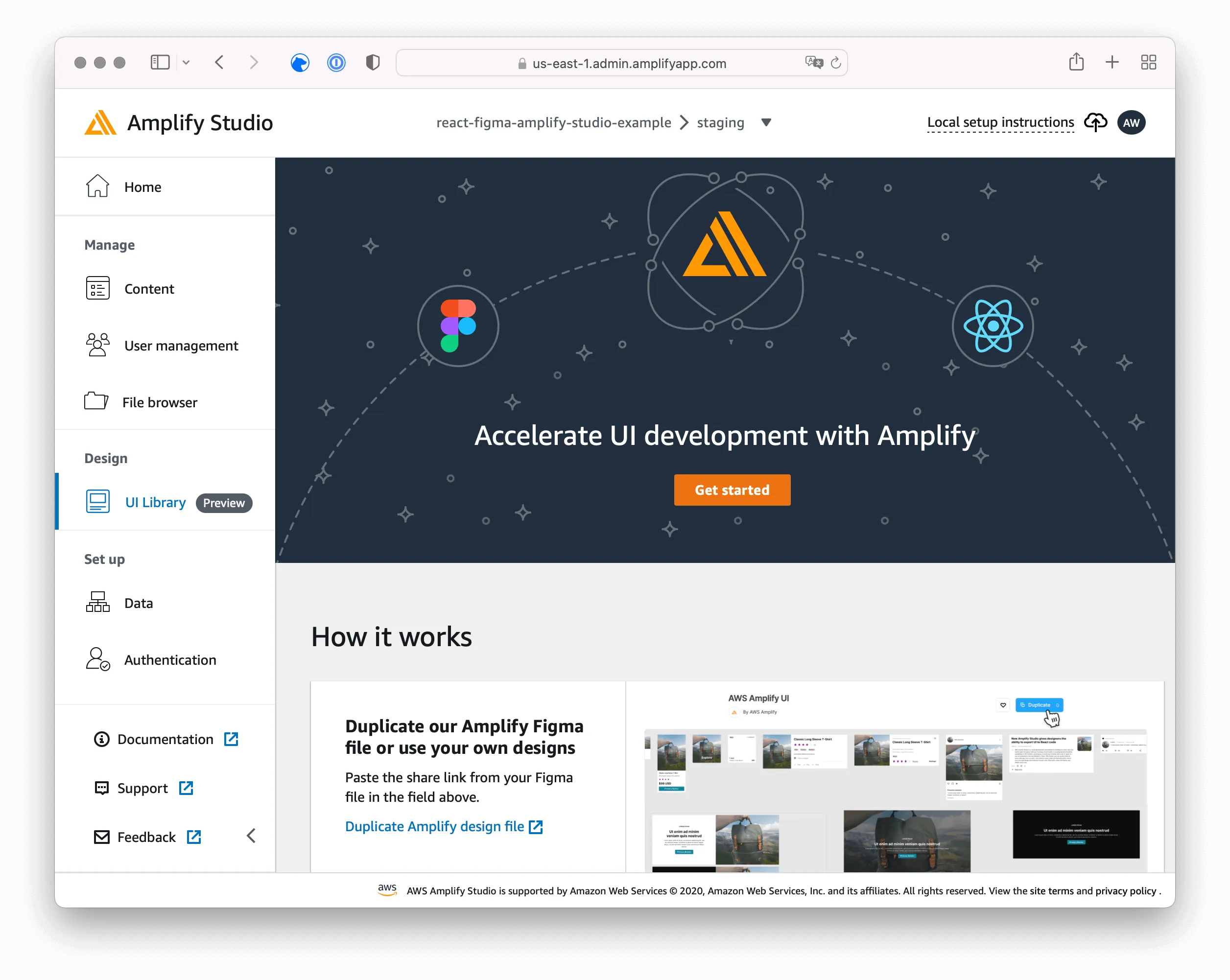Click Local setup instructions

[x=1000, y=122]
